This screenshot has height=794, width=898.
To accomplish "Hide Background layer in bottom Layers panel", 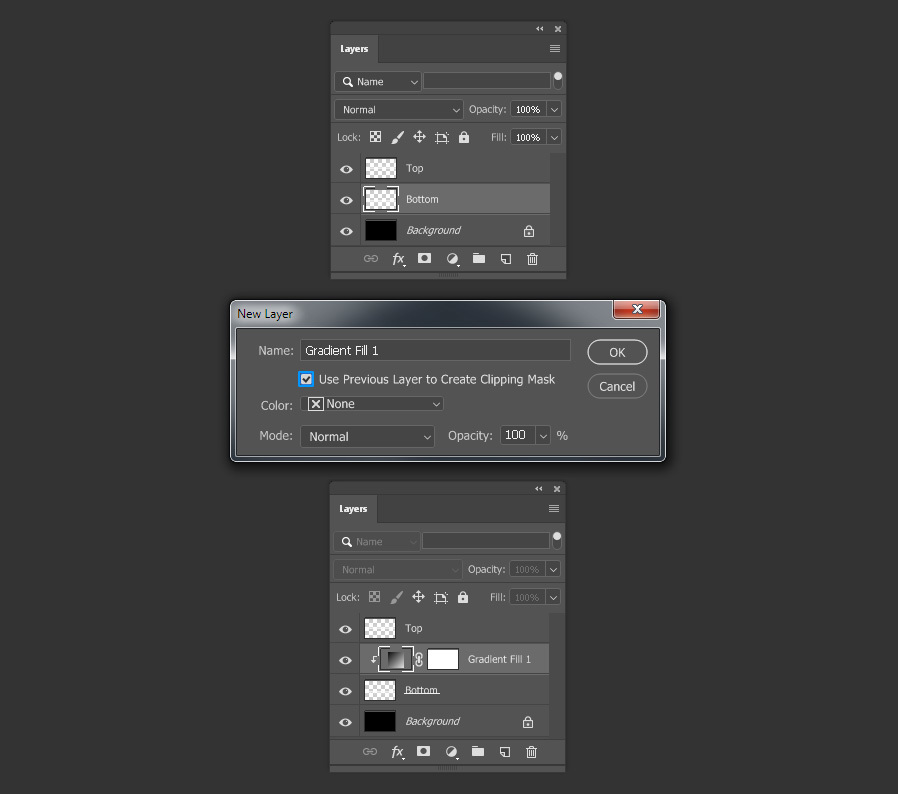I will [345, 722].
